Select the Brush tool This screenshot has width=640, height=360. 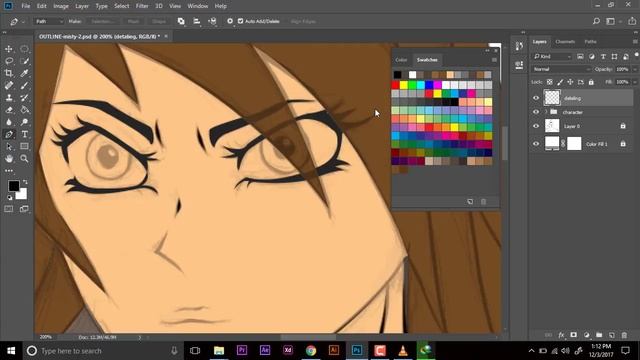pos(24,86)
